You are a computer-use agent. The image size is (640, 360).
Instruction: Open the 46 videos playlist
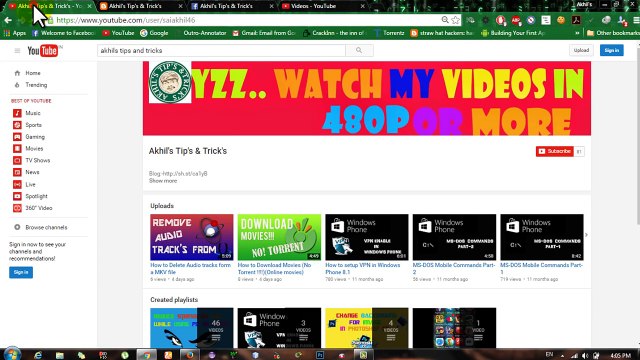(191, 328)
